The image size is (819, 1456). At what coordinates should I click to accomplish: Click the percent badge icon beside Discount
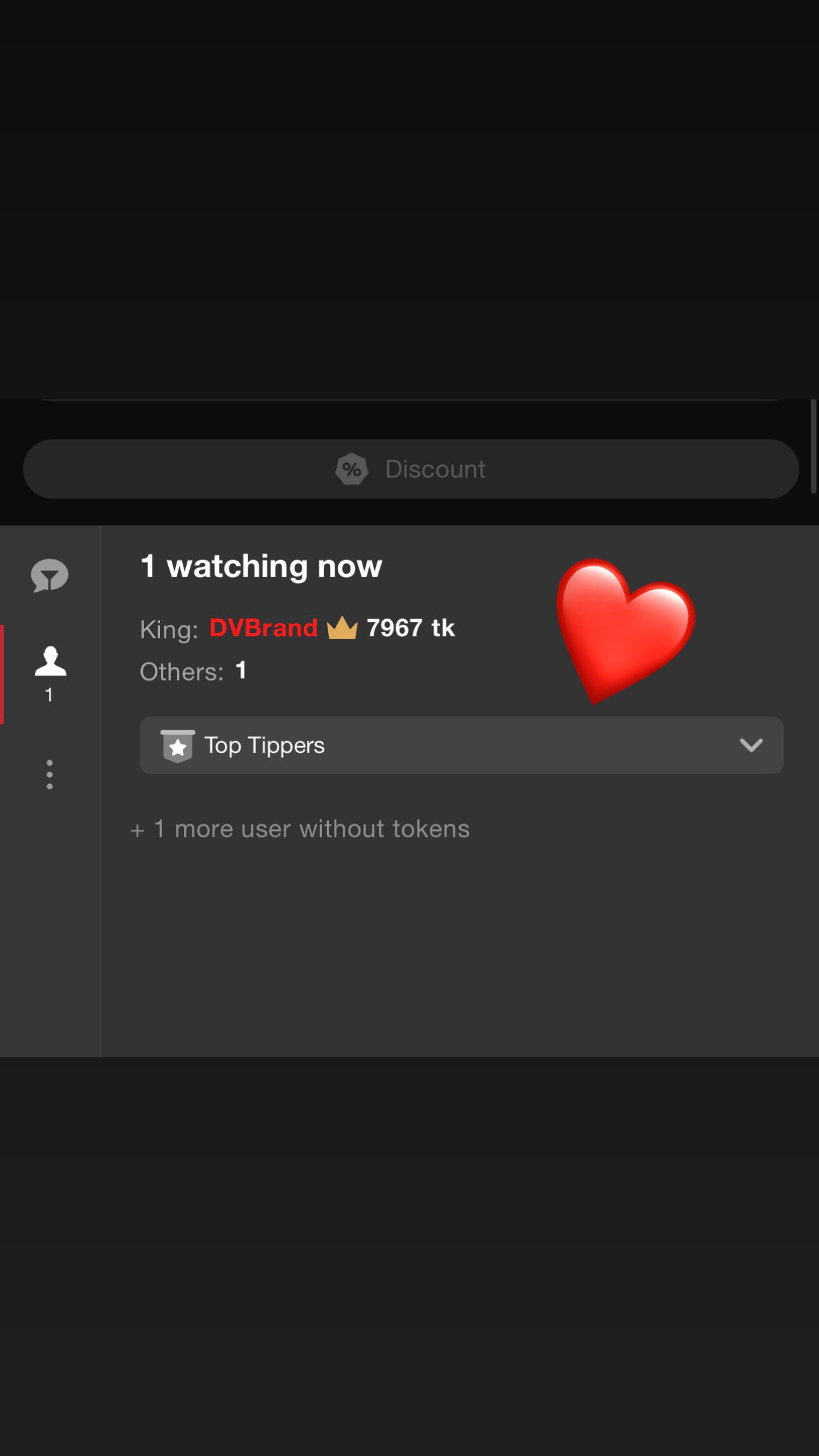352,469
